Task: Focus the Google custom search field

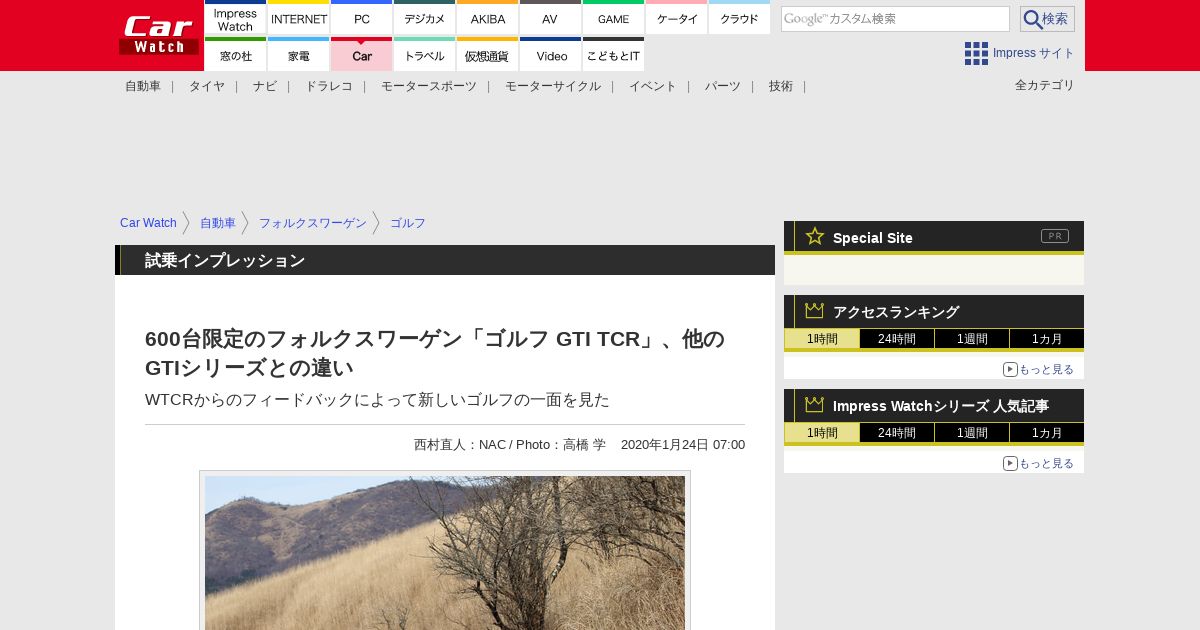Action: [x=895, y=19]
